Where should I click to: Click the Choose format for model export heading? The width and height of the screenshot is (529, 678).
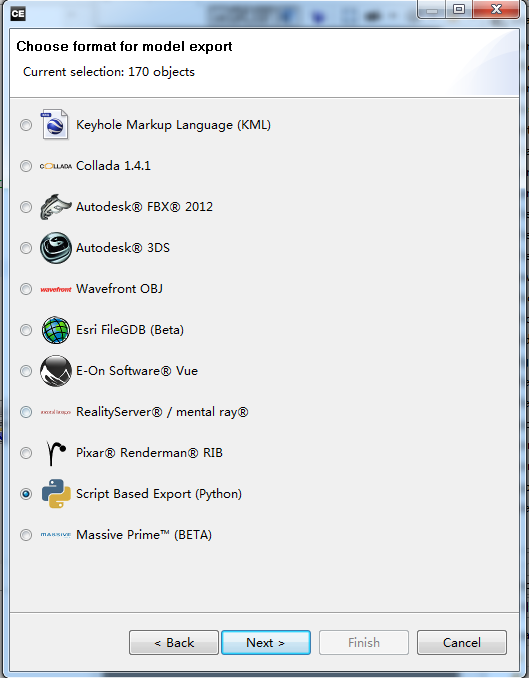(x=125, y=46)
